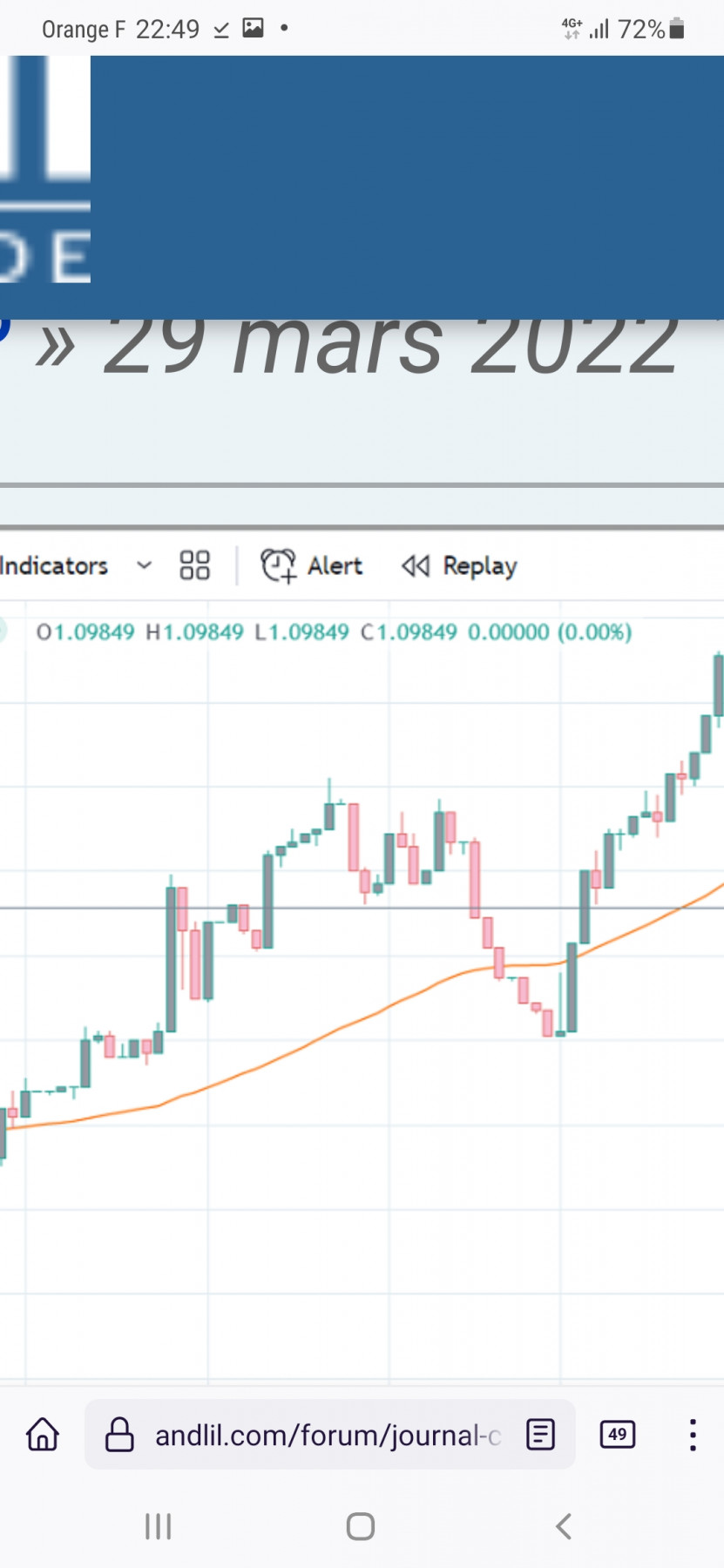This screenshot has width=724, height=1568.
Task: Expand the Indicators dropdown chevron
Action: [145, 565]
